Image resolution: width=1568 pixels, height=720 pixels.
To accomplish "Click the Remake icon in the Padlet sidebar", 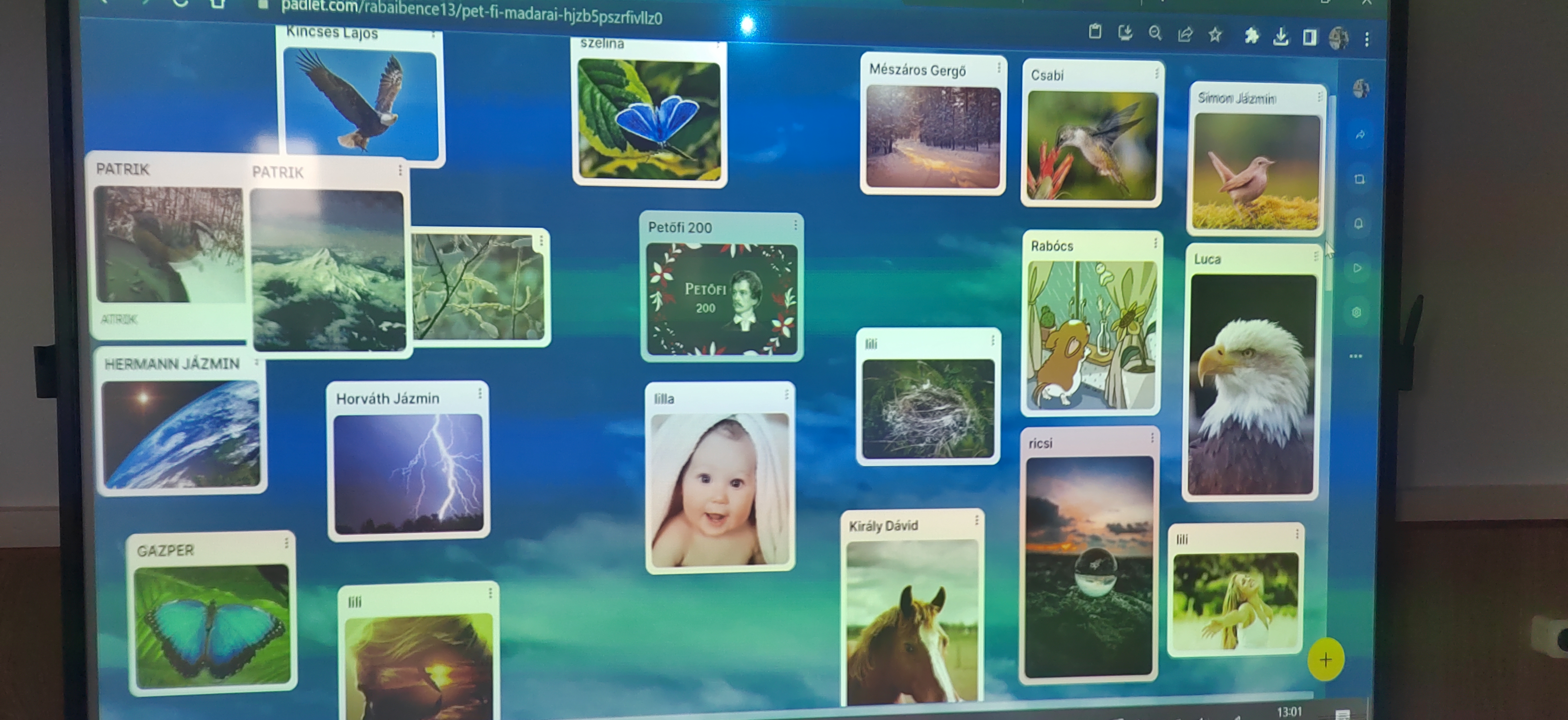I will click(x=1359, y=179).
